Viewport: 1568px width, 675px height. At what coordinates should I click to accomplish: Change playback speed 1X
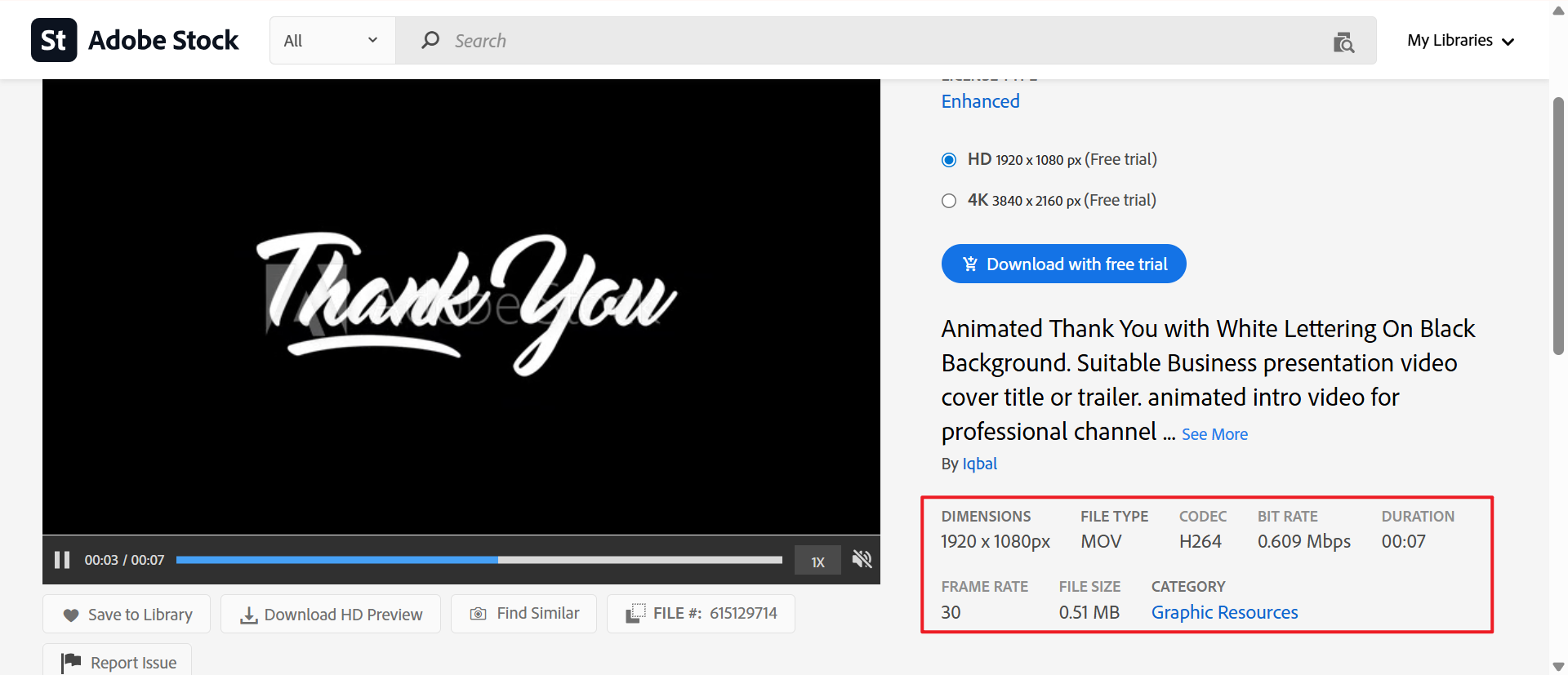coord(817,561)
